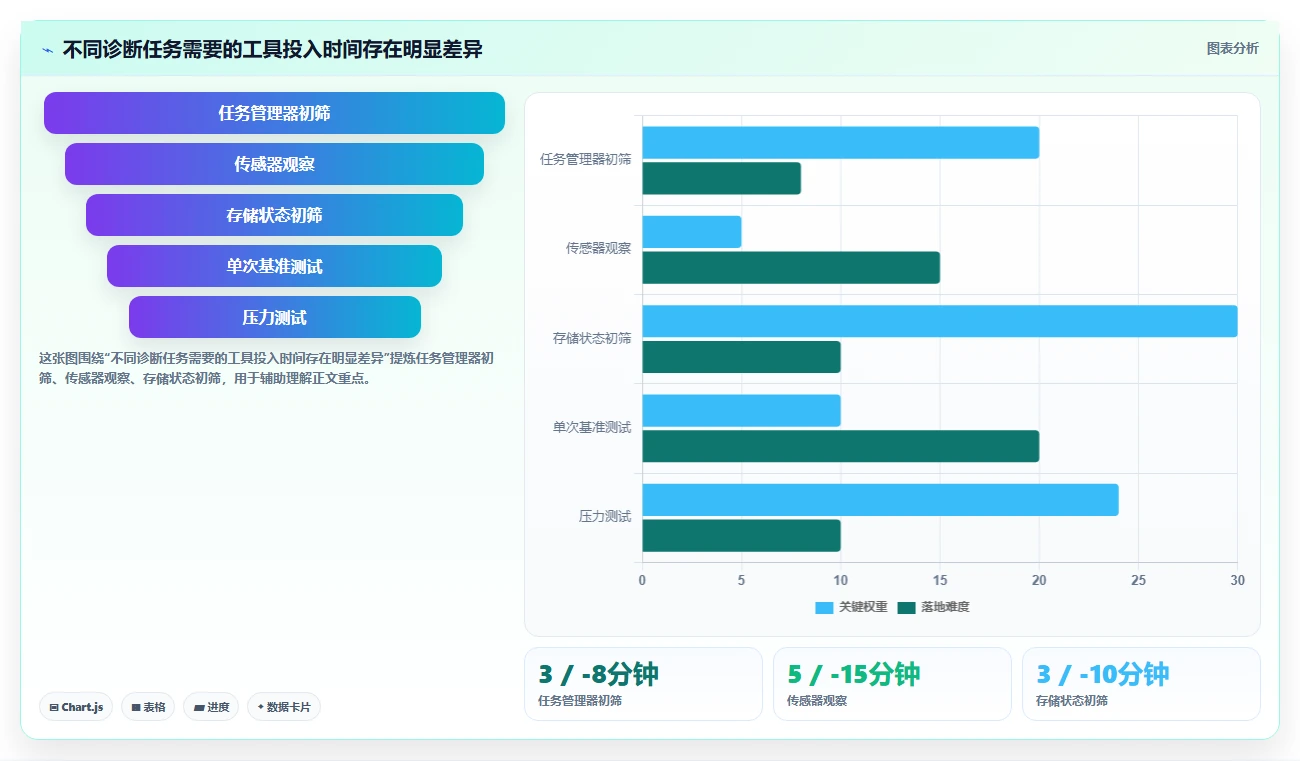Toggle the 落地难度 legend entry
1300x761 pixels.
pos(933,607)
